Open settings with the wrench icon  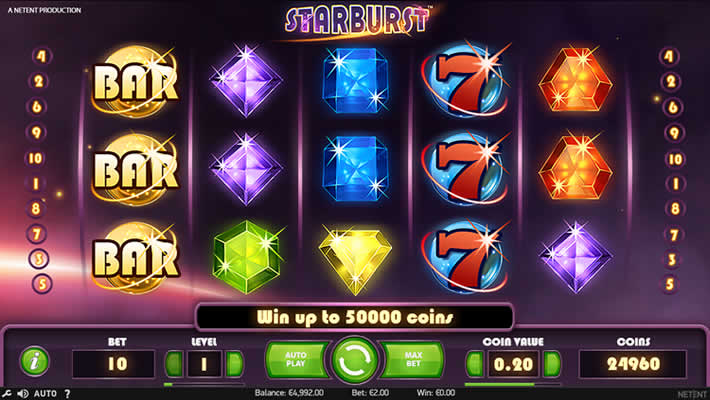point(6,393)
